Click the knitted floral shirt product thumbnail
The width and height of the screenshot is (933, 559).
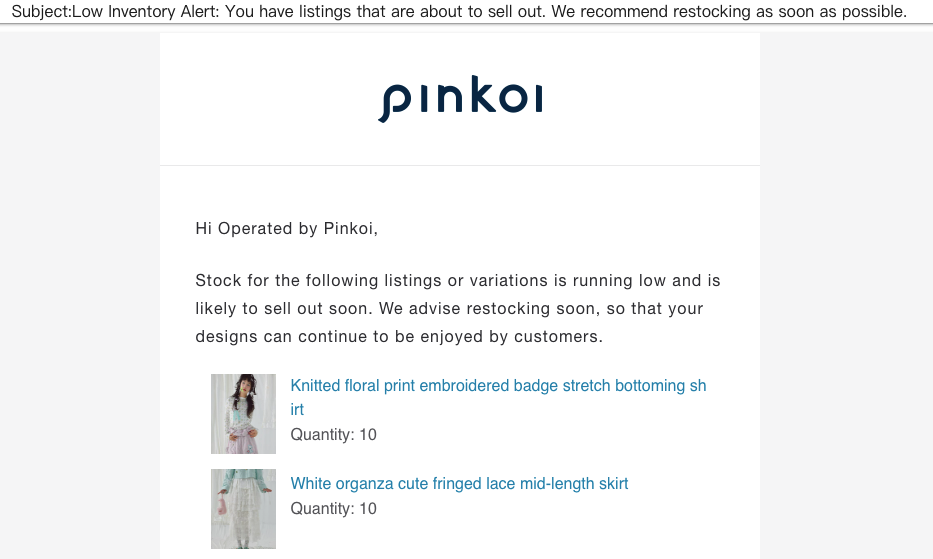(x=243, y=414)
